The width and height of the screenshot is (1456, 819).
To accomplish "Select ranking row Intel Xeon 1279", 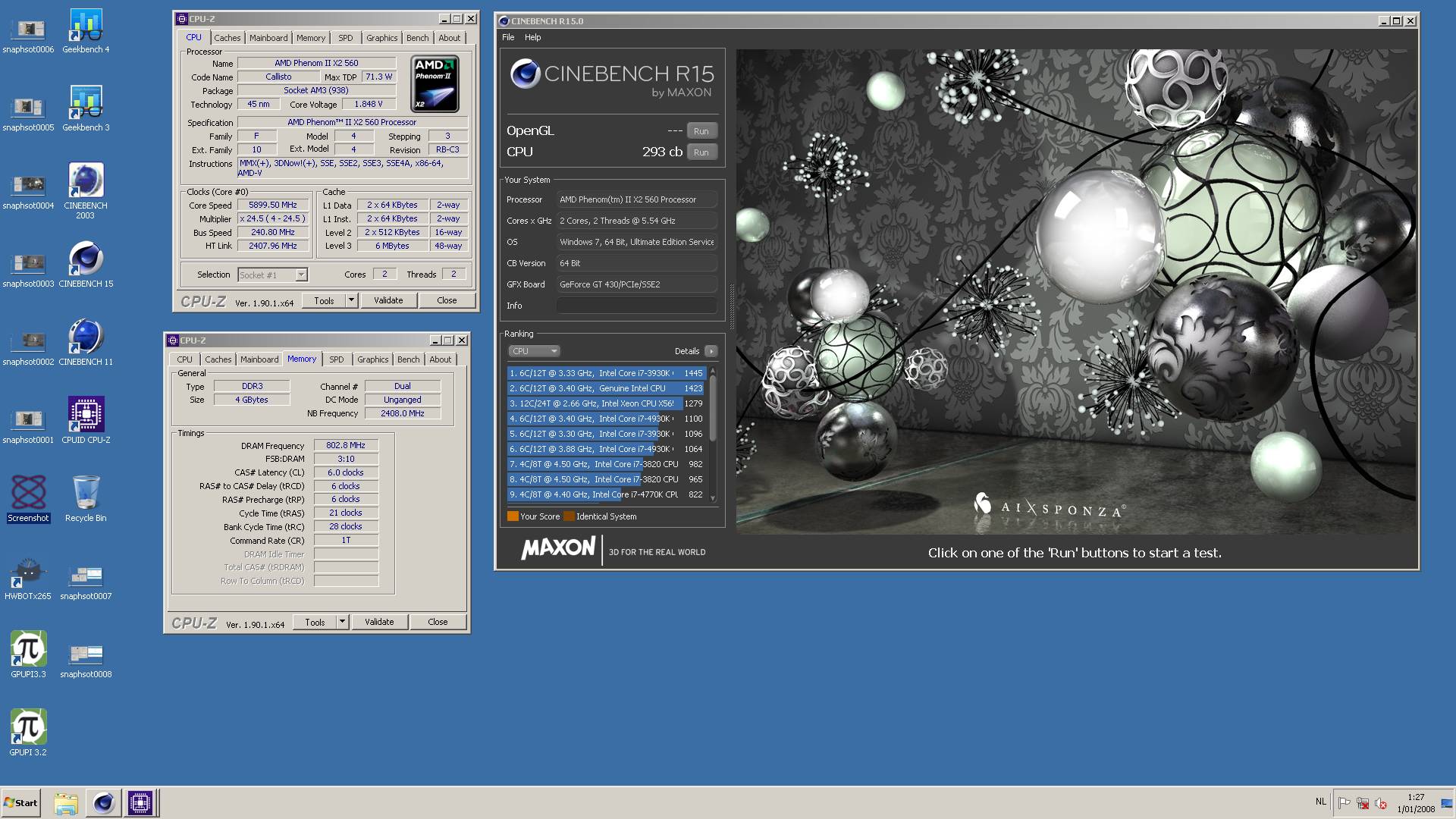I will point(607,403).
